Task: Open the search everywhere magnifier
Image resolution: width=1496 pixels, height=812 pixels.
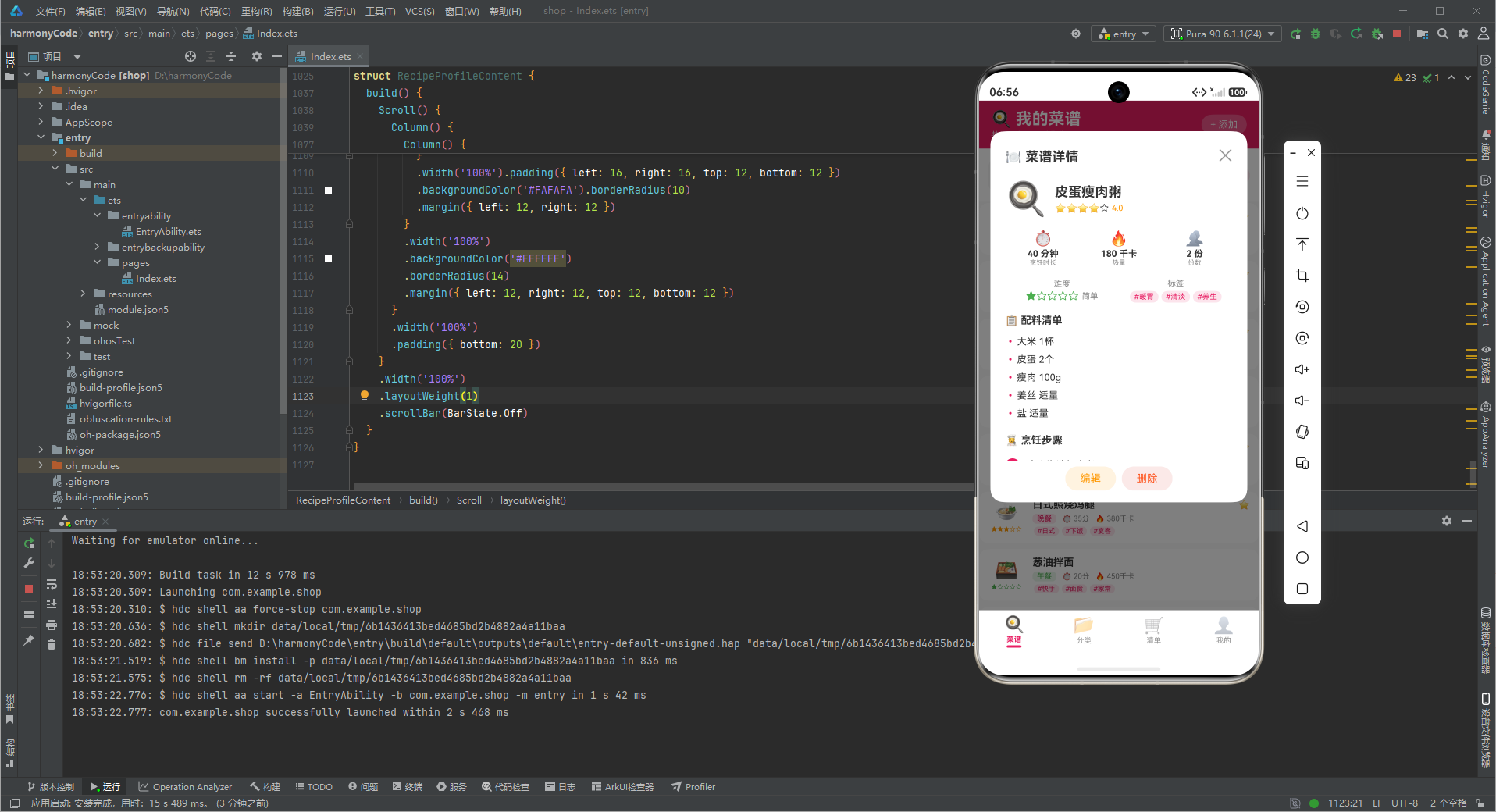Action: pyautogui.click(x=1443, y=34)
